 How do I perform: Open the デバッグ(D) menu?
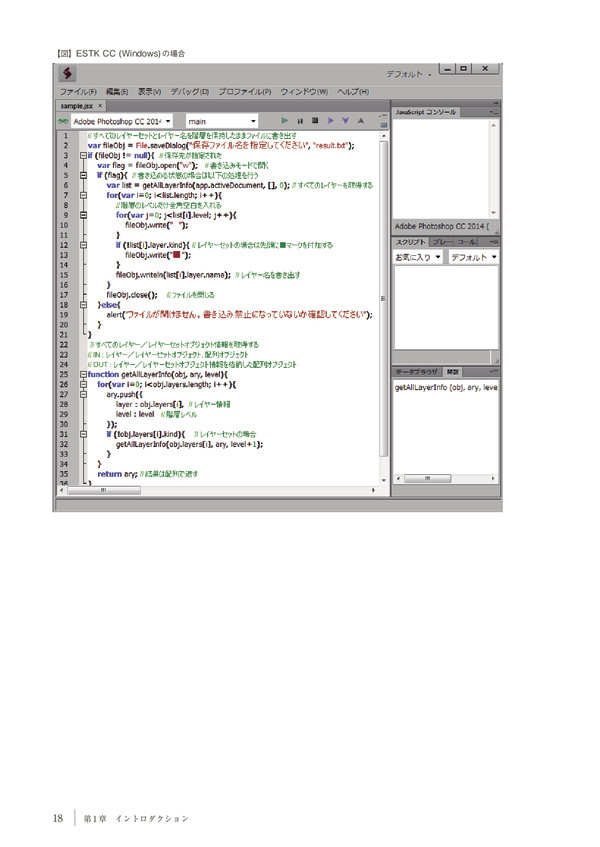[190, 92]
